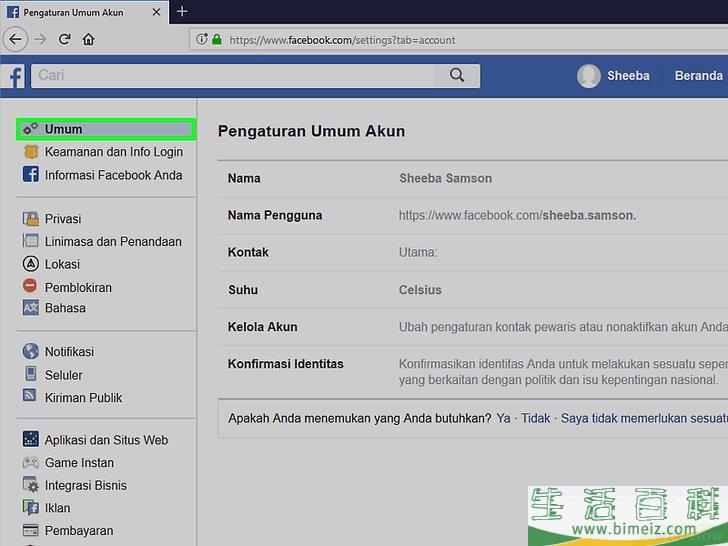
Task: Click the Keamanan dan Info Login badge icon
Action: click(x=31, y=152)
